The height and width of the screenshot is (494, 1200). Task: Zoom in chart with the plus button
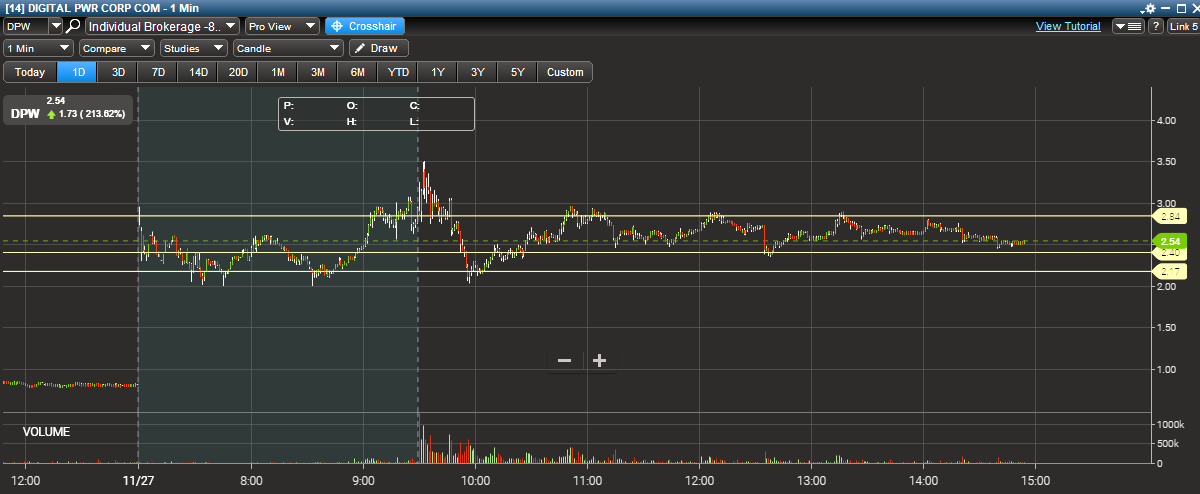click(599, 361)
